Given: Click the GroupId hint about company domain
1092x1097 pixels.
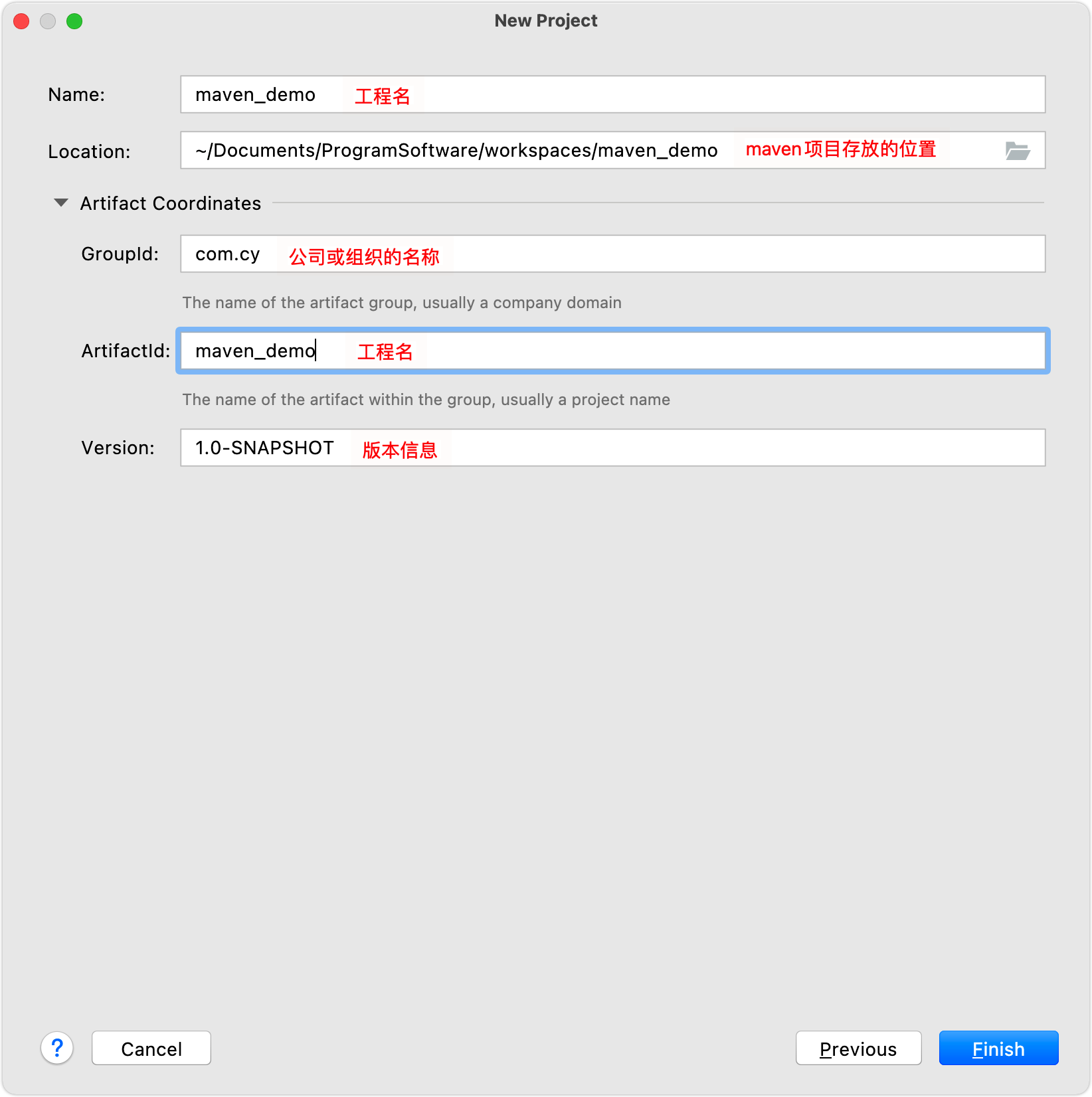Looking at the screenshot, I should [402, 303].
